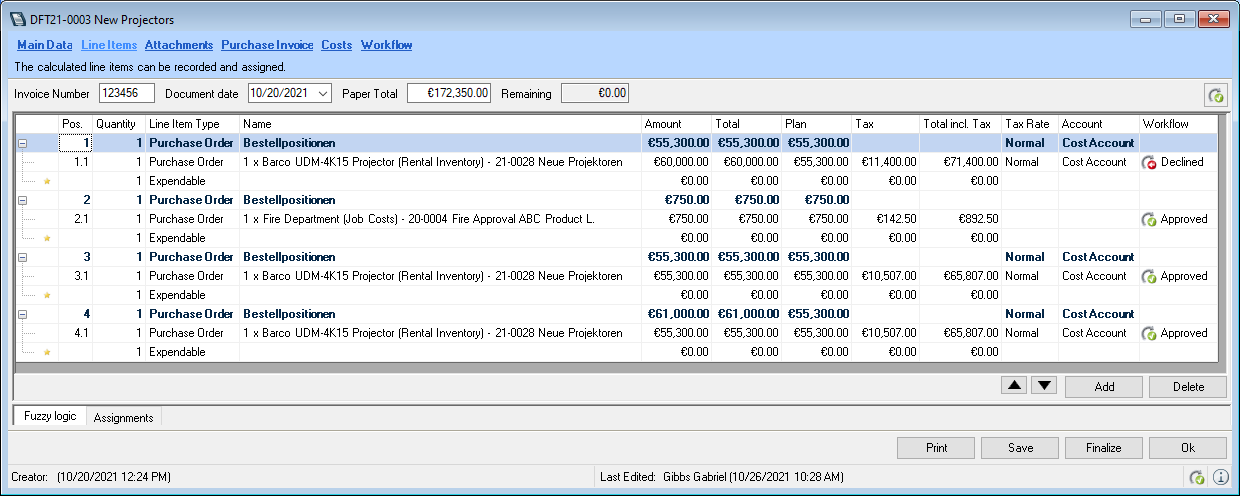The width and height of the screenshot is (1240, 496).
Task: Click the Approved workflow icon on row 2.1
Action: [1149, 219]
